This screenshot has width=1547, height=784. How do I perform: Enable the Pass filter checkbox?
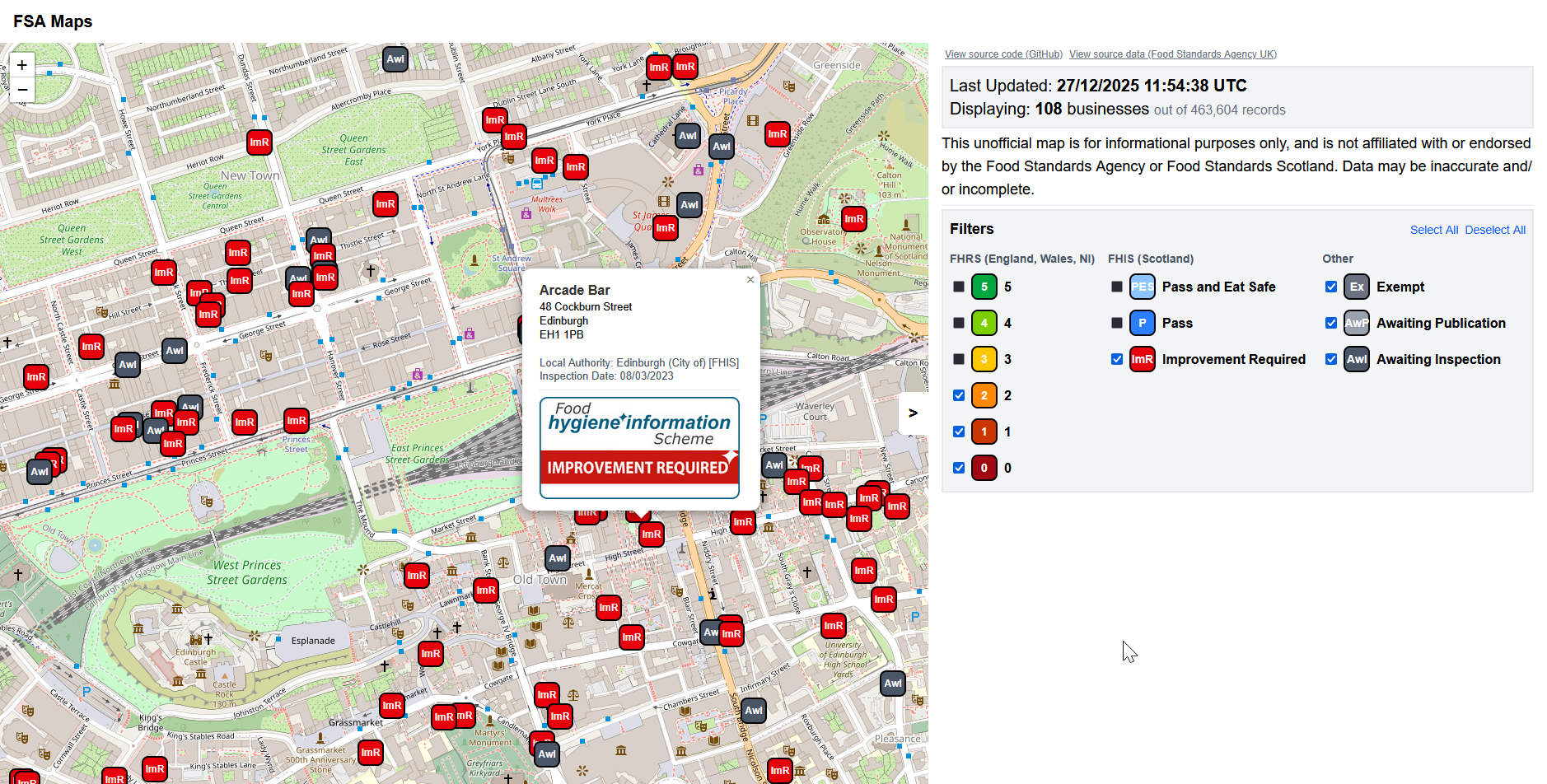pyautogui.click(x=1117, y=323)
